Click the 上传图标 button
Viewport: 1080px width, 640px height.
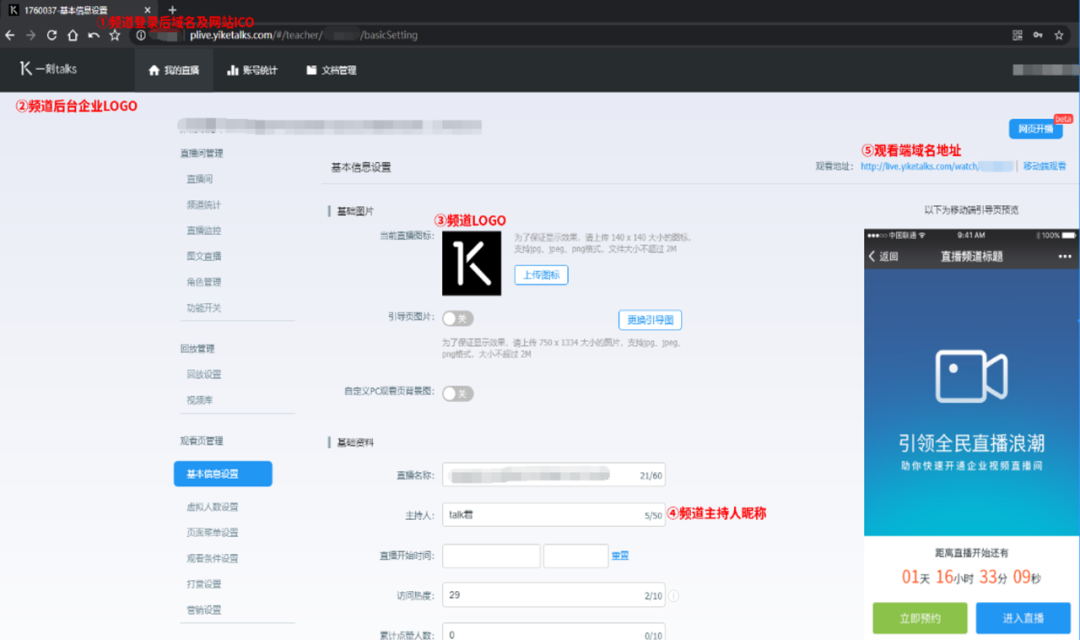click(x=541, y=275)
